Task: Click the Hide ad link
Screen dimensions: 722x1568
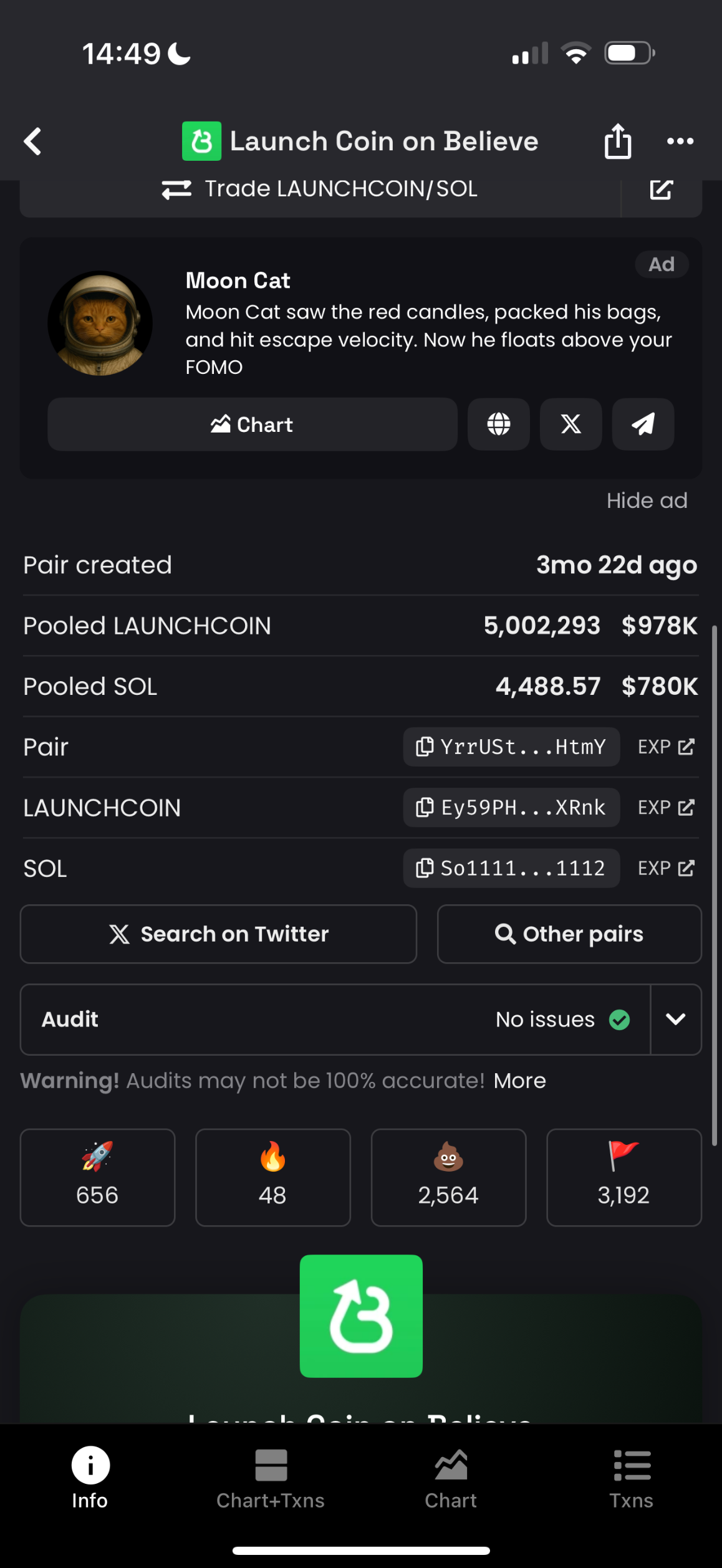Action: point(647,500)
